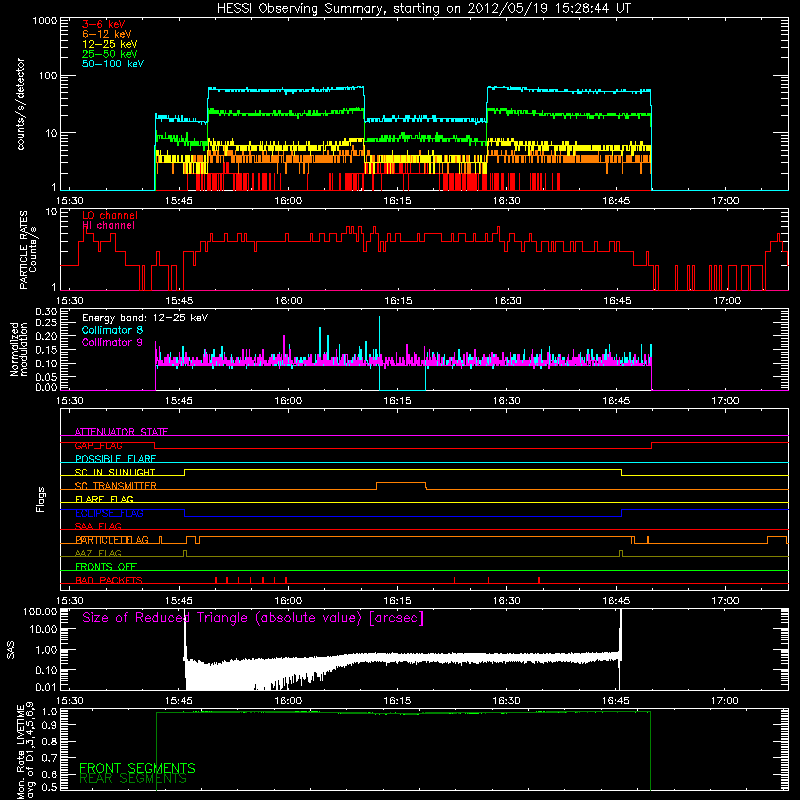The image size is (800, 800).
Task: Select the SC_TRANSMITTER flag label
Action: pos(115,486)
